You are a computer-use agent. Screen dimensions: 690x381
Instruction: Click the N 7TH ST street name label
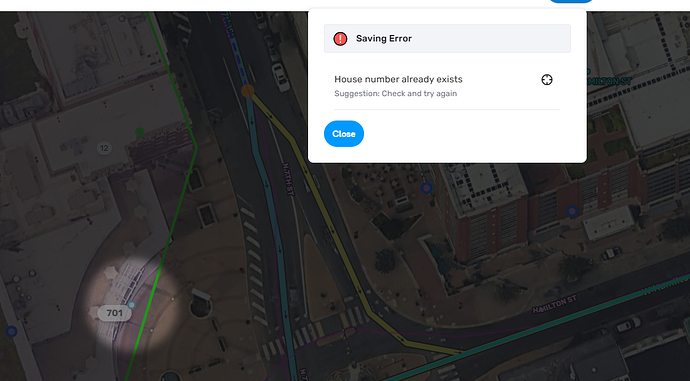pyautogui.click(x=288, y=180)
